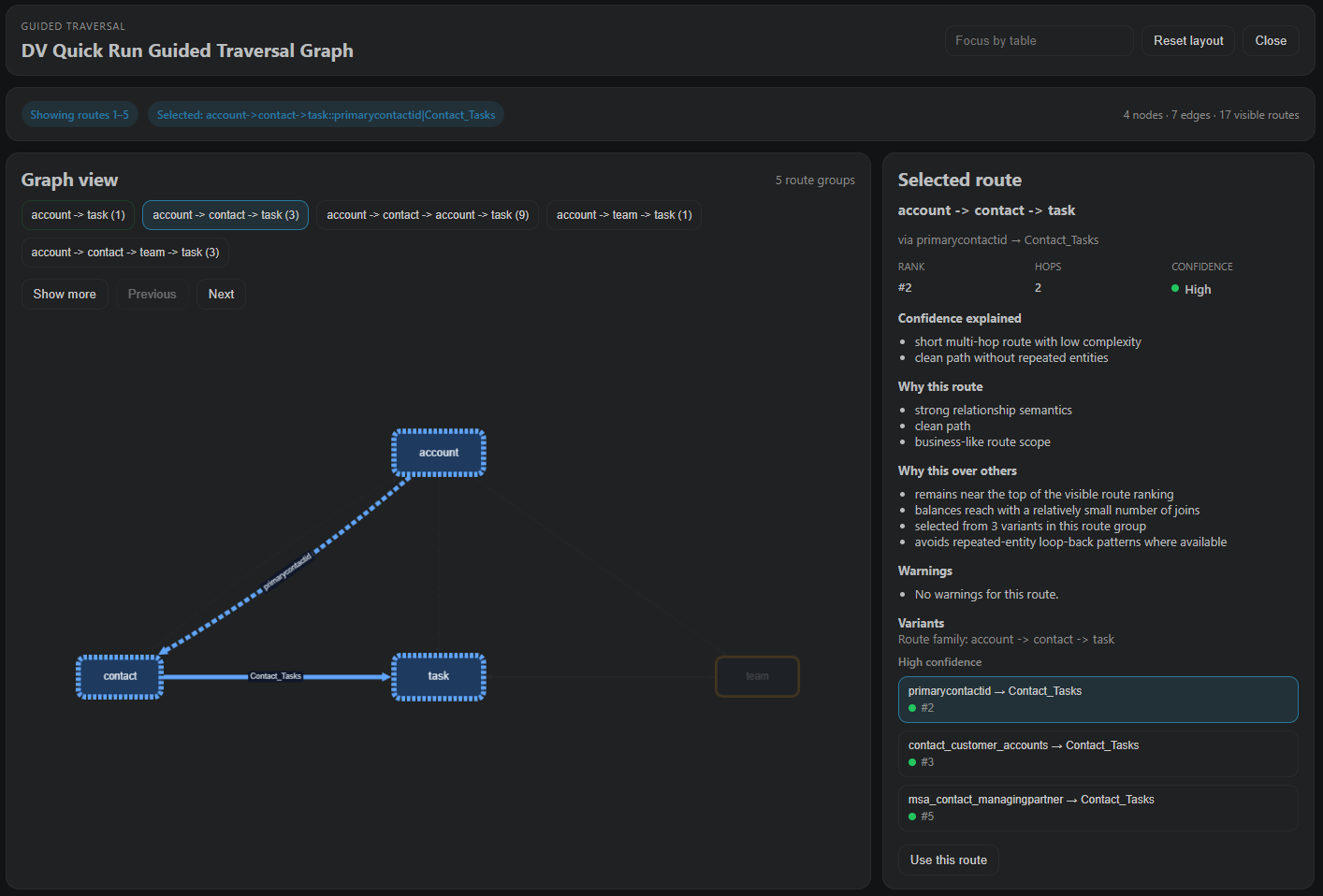Click the account node in graph

[x=439, y=453]
